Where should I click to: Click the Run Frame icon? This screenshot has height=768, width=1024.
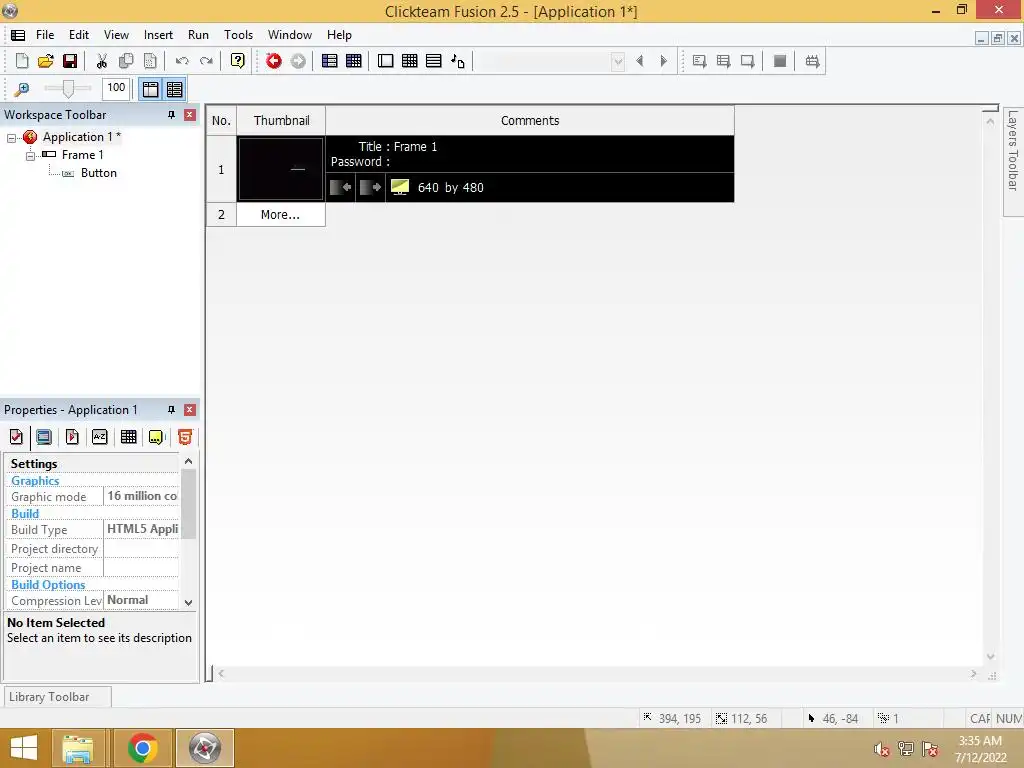pyautogui.click(x=747, y=61)
